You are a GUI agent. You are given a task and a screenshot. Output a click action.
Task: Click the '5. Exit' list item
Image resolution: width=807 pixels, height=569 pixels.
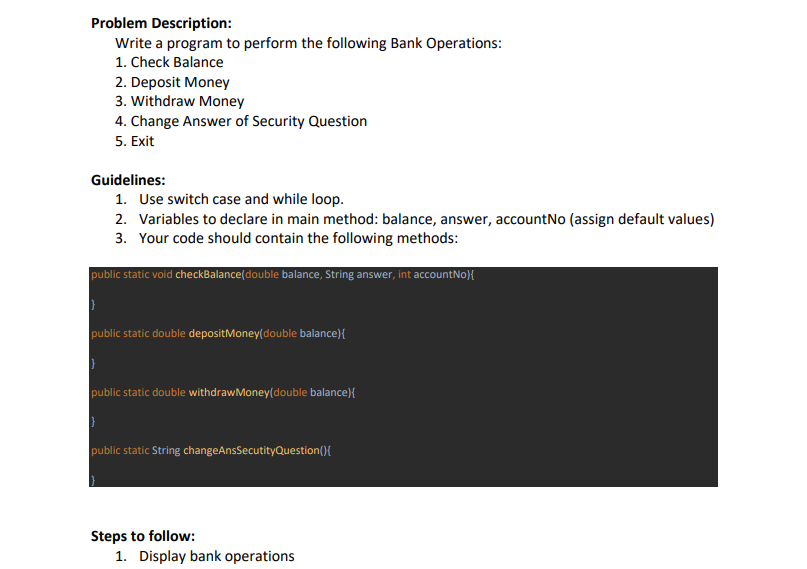point(134,141)
